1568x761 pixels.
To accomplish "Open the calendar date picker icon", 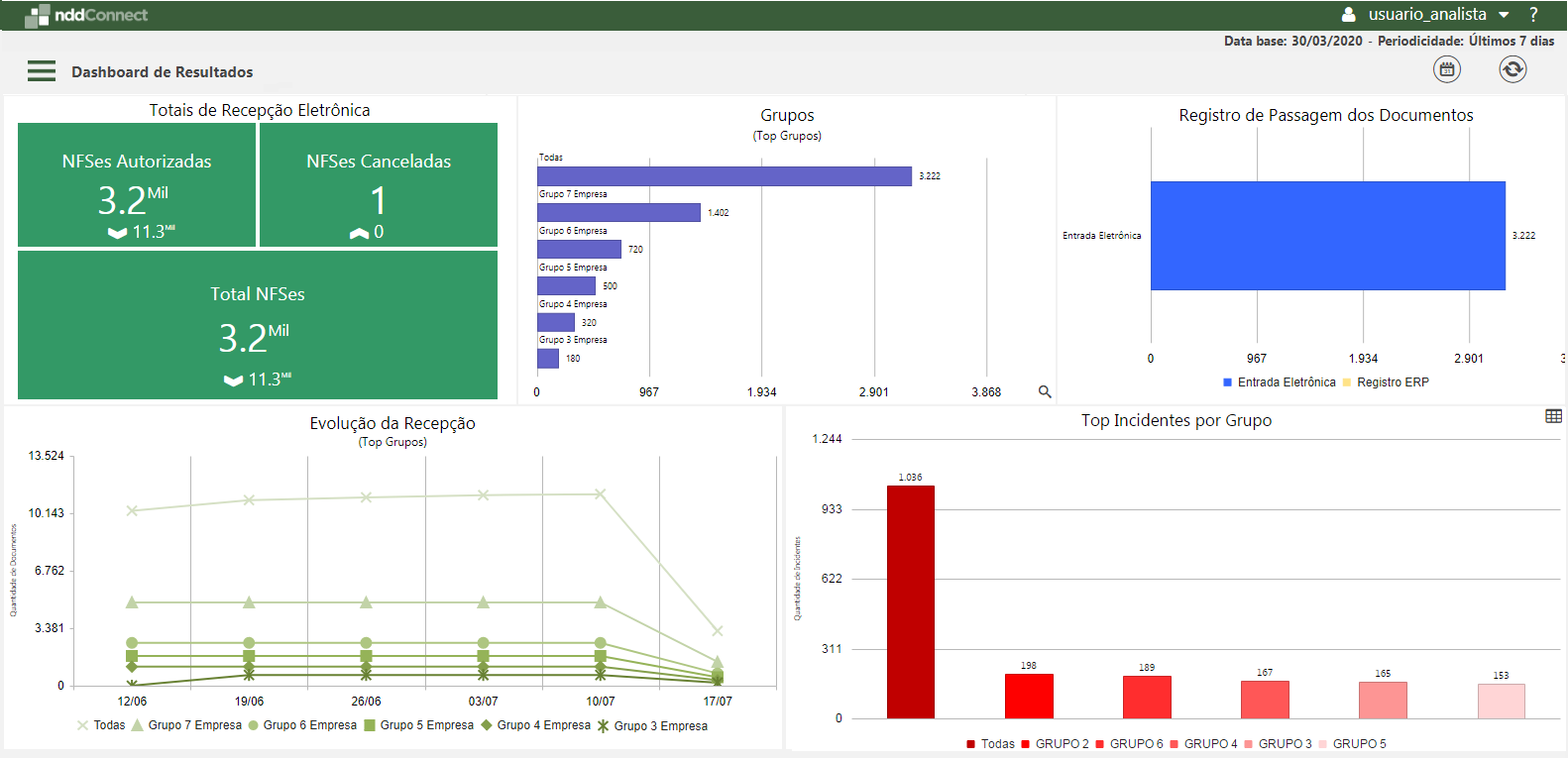I will pyautogui.click(x=1447, y=69).
